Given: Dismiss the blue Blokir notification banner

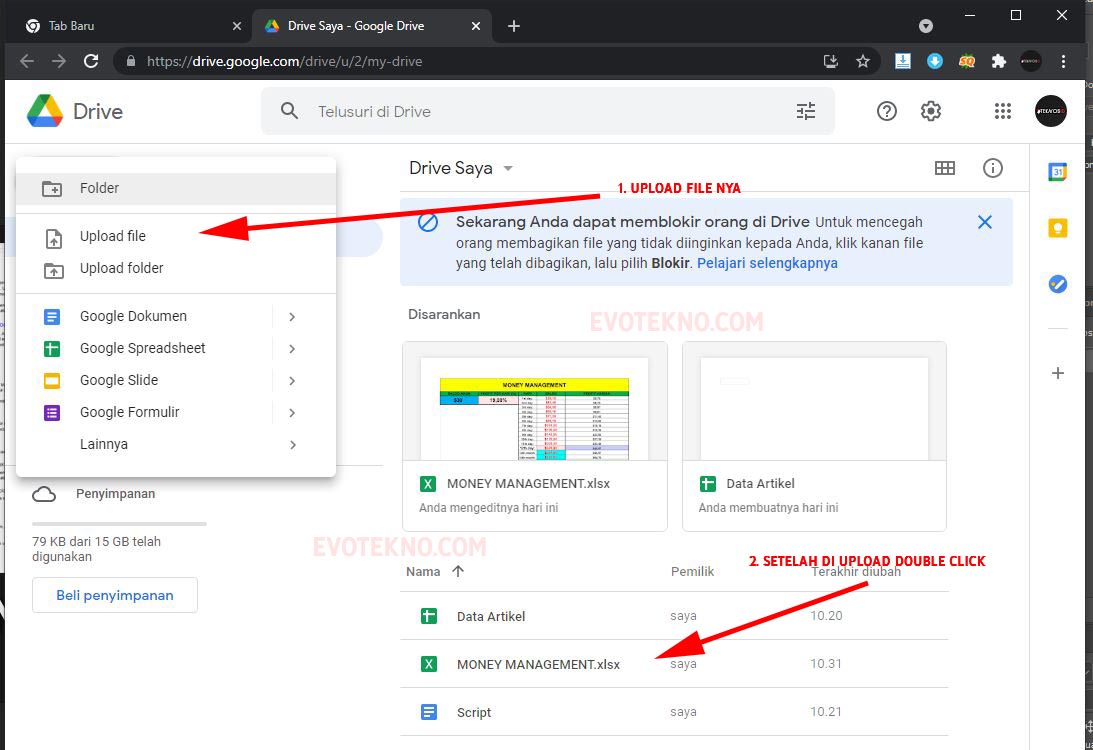Looking at the screenshot, I should coord(984,222).
